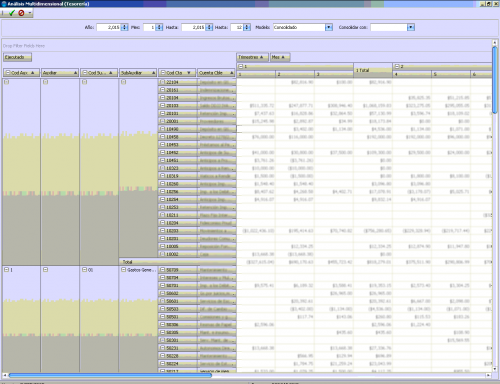The image size is (500, 384).
Task: Select month 5 column header
Action: pyautogui.click(x=451, y=74)
